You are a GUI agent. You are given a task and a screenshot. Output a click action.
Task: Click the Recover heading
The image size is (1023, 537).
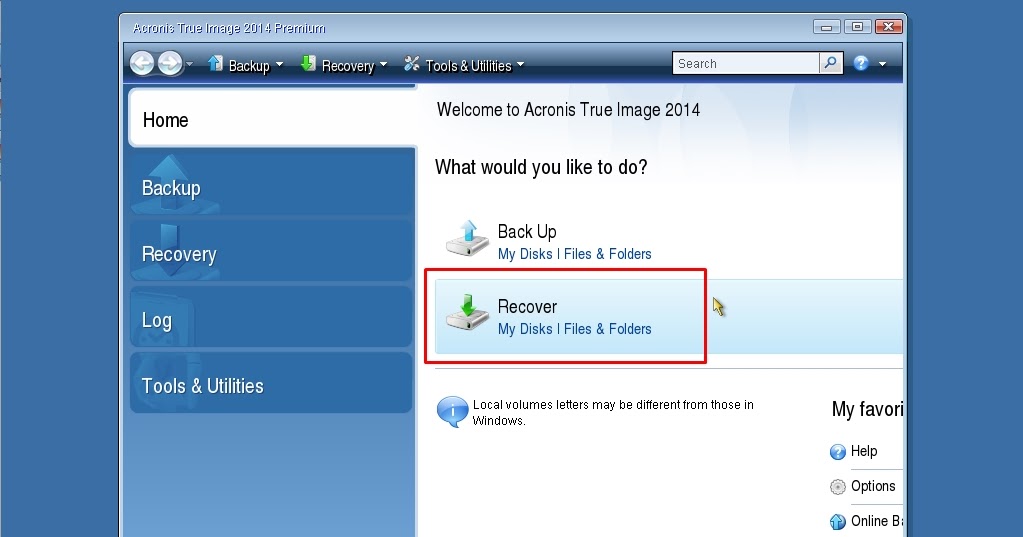527,307
